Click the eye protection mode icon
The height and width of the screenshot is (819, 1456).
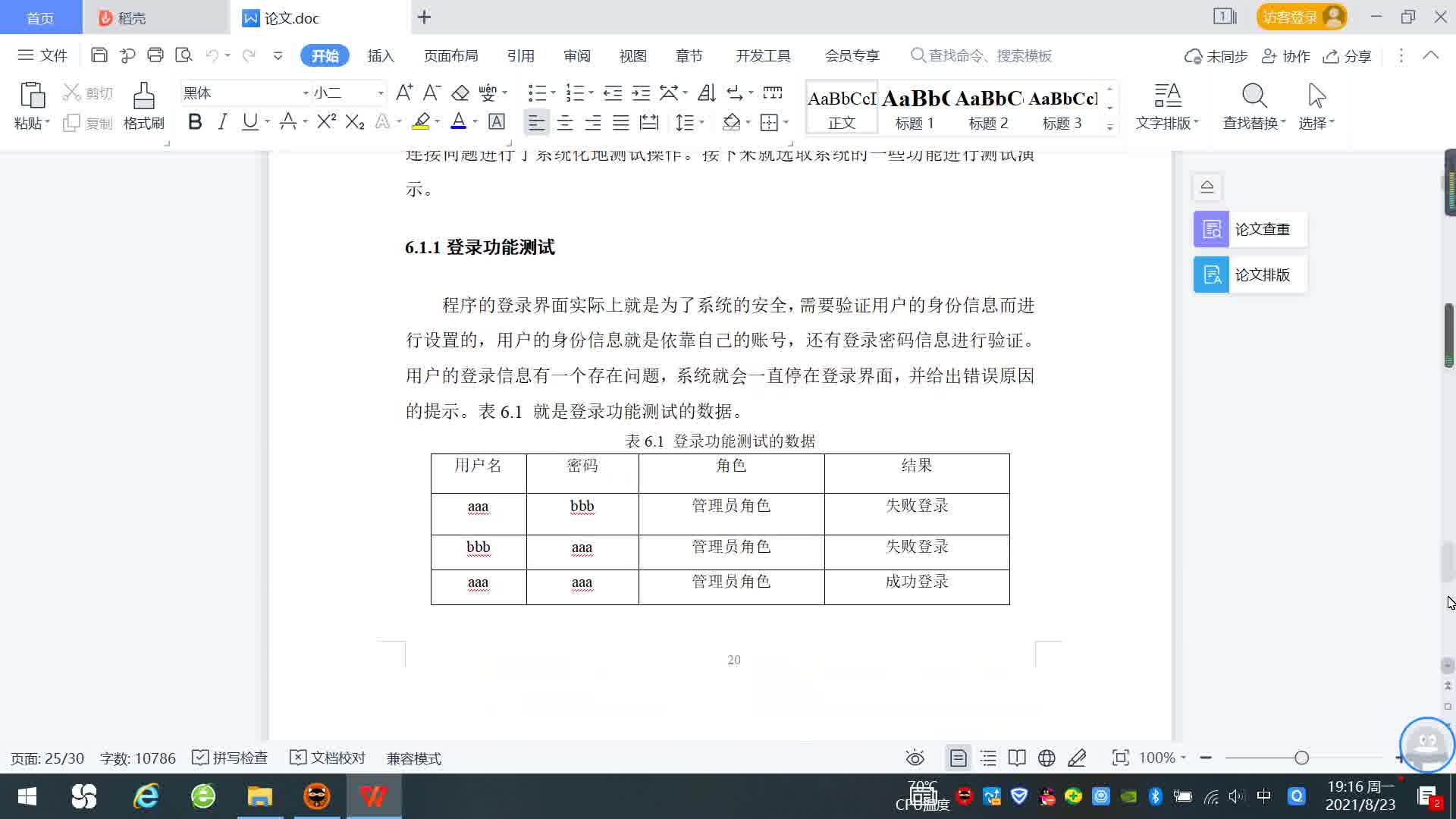[x=915, y=758]
